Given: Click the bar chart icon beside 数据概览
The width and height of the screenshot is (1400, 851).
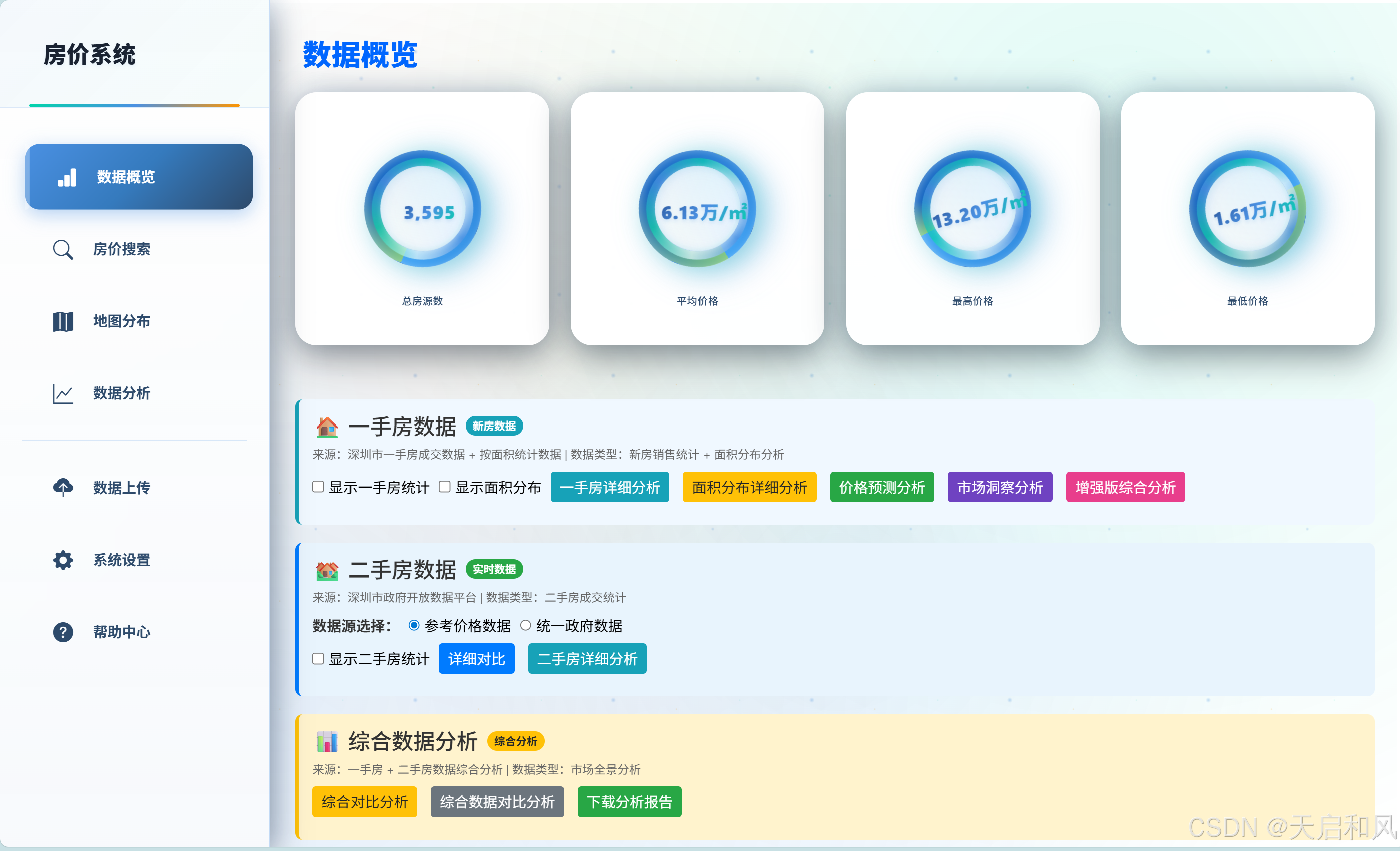Looking at the screenshot, I should tap(67, 177).
